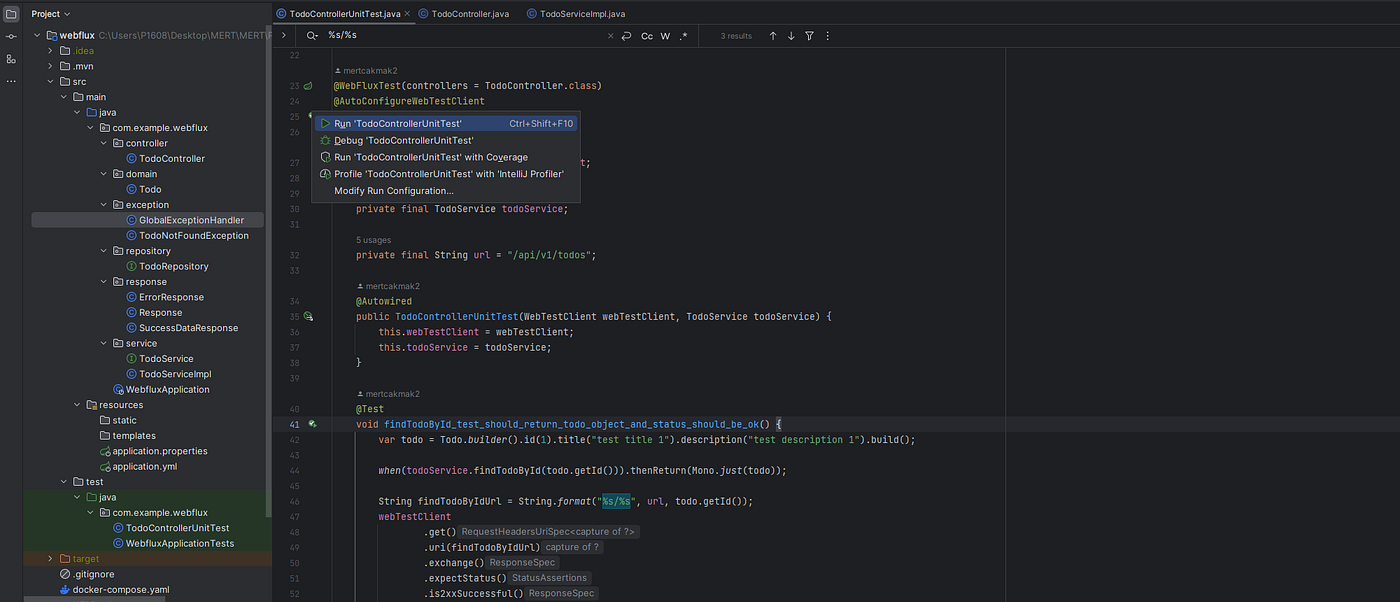Click the run gutter icon beside findTodoById test

pos(312,424)
